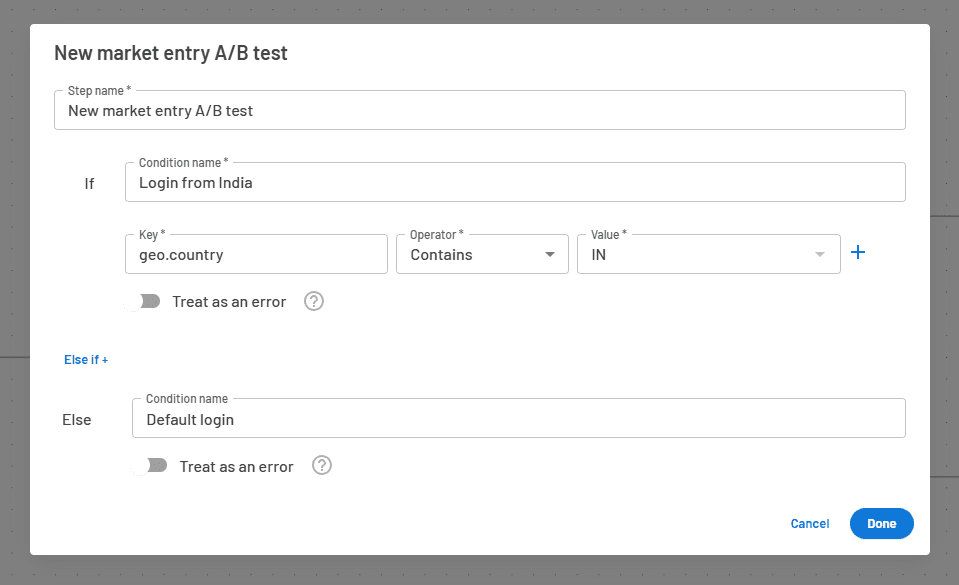Open the help tooltip next to Treat as an error
Image resolution: width=959 pixels, height=585 pixels.
[x=313, y=301]
